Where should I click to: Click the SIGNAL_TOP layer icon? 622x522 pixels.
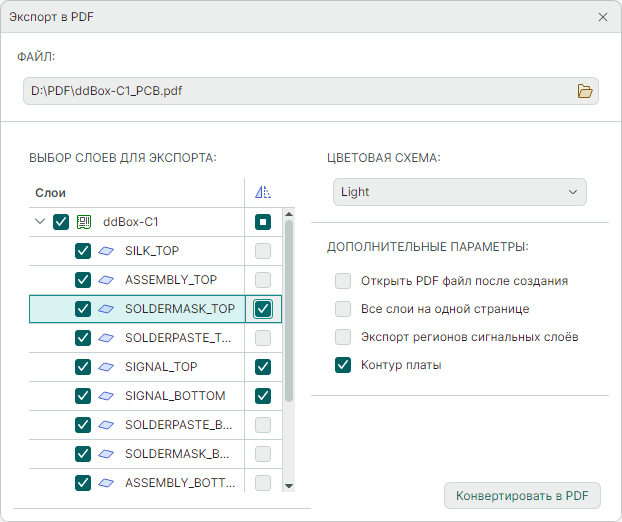point(106,367)
